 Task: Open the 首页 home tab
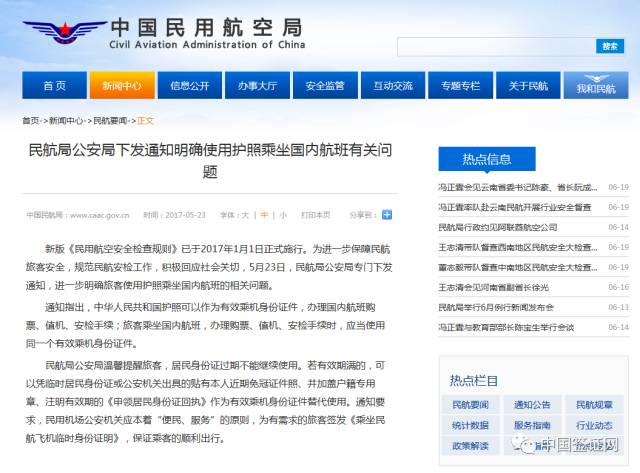click(55, 86)
